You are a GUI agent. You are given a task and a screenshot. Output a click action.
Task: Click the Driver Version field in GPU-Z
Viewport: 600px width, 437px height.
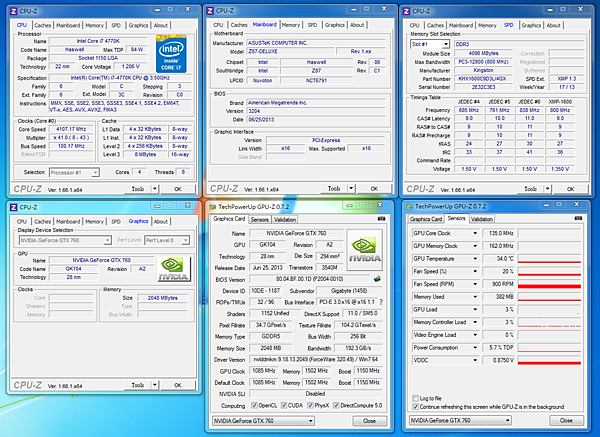click(315, 359)
